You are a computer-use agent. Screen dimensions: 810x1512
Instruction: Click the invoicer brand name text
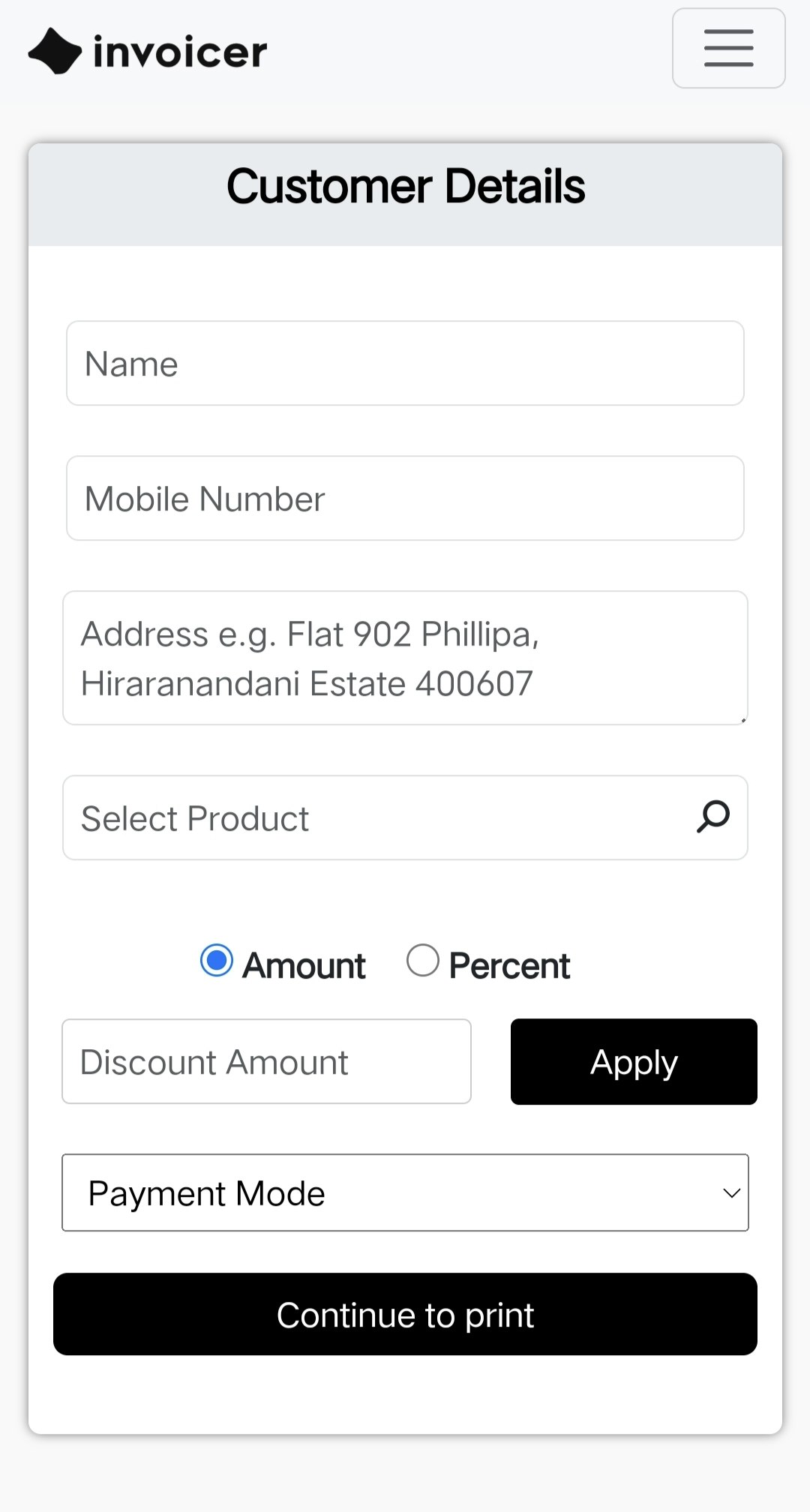click(x=180, y=52)
